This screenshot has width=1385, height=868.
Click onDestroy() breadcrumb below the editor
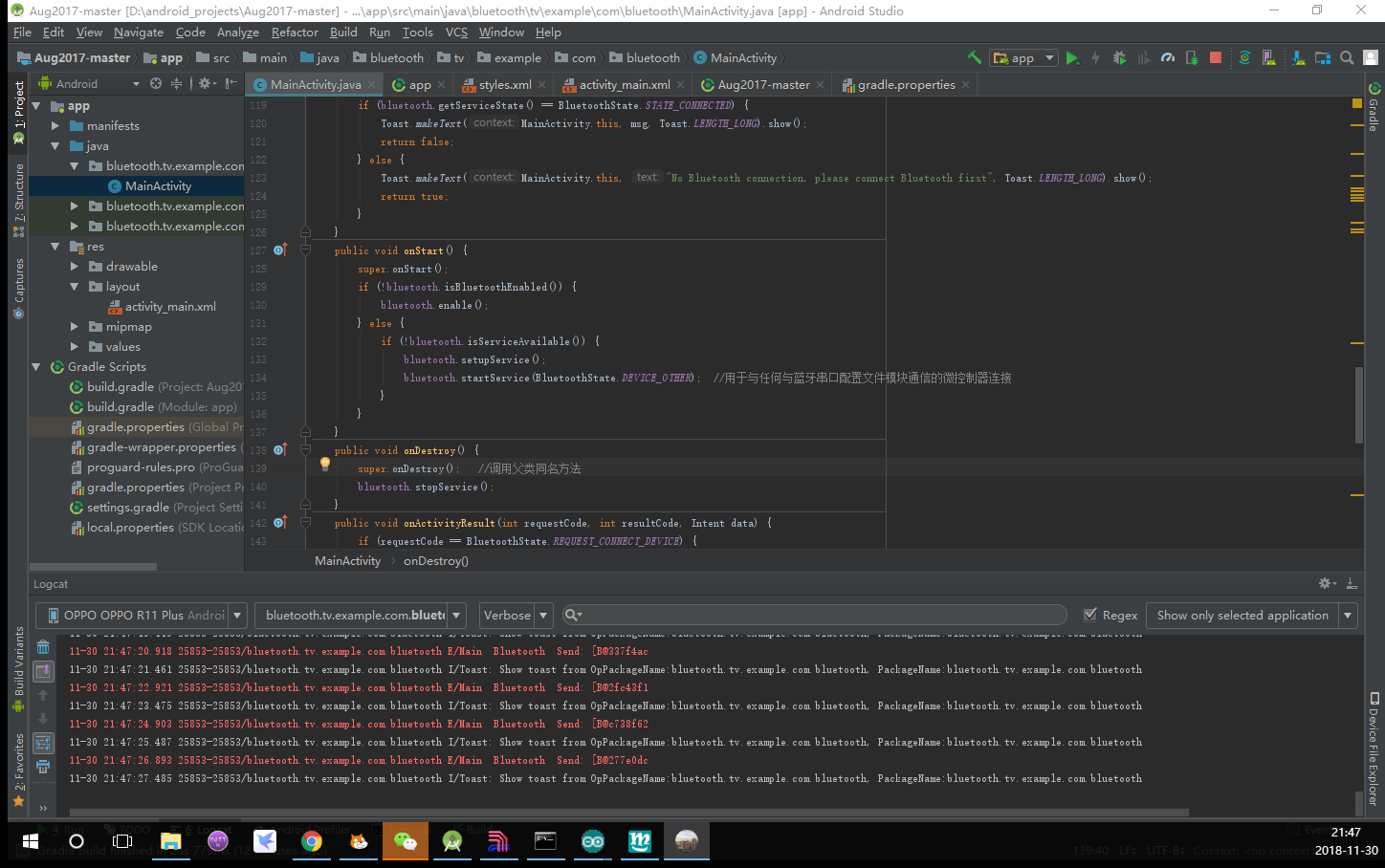[436, 560]
